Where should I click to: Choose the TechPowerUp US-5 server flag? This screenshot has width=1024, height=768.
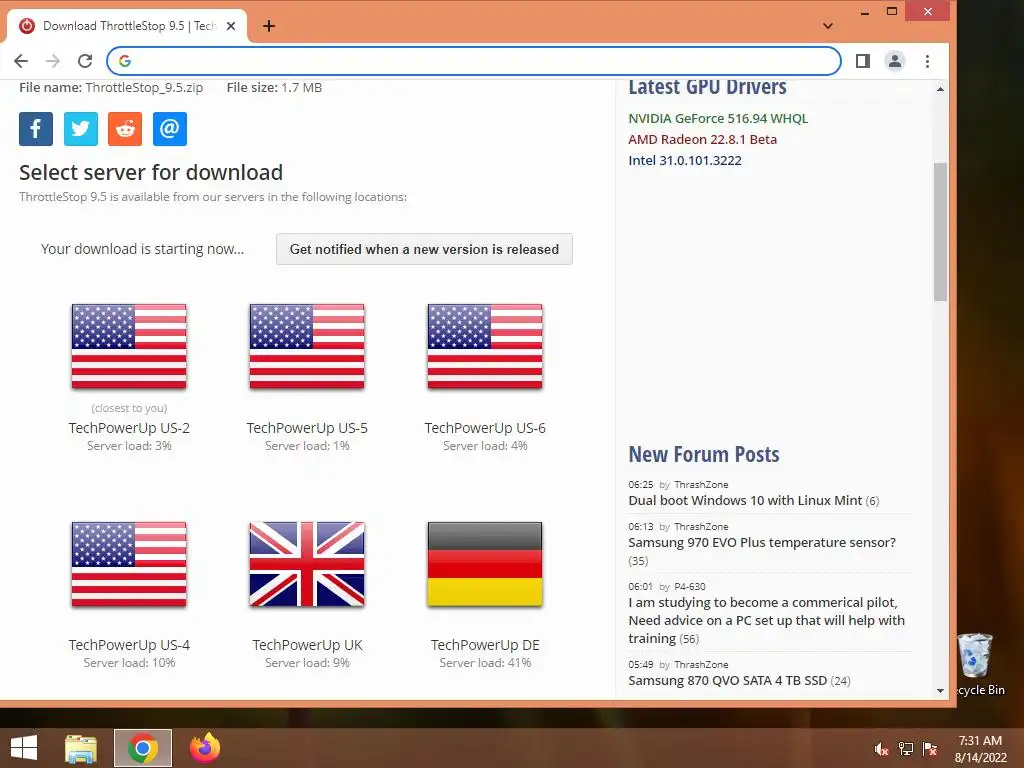(307, 346)
